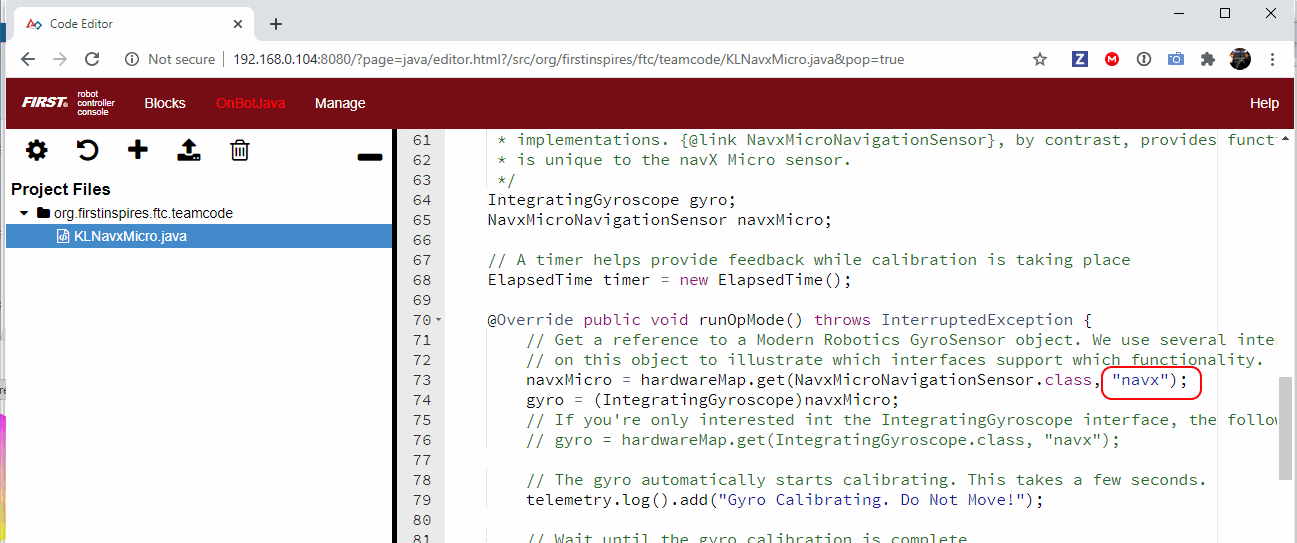Screen dimensions: 1297x543
Task: Select KLNavxMicro.java in project files
Action: [130, 236]
